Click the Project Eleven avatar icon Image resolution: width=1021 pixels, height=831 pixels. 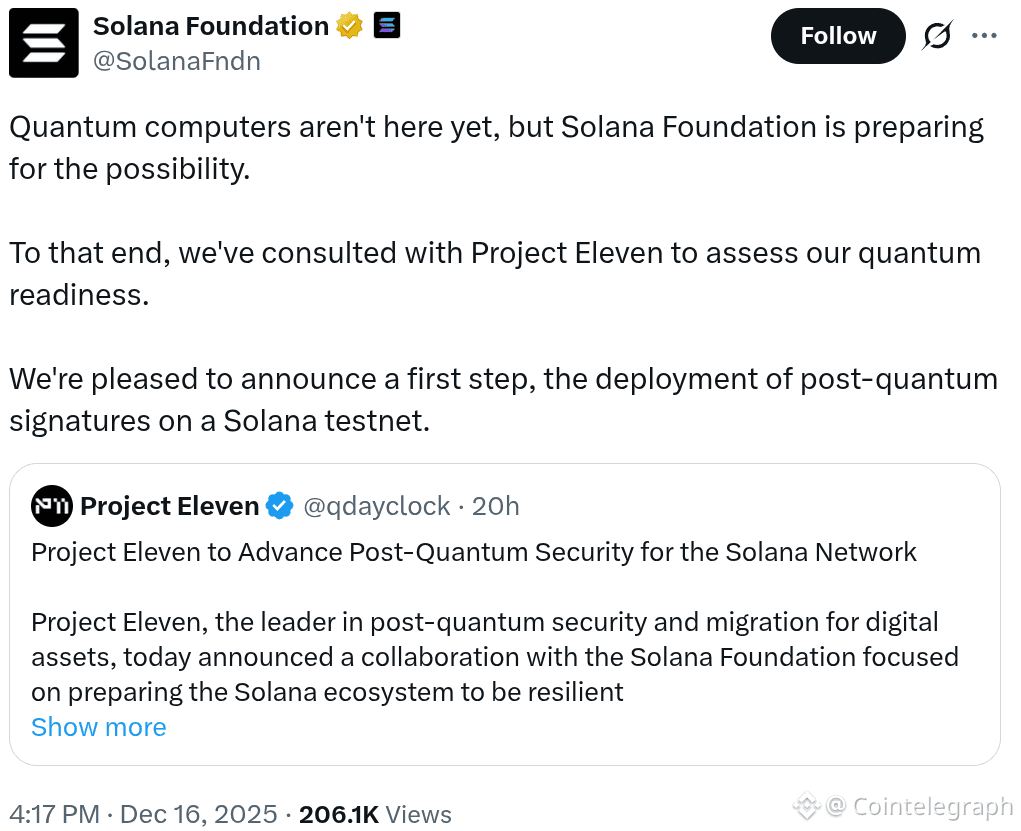tap(51, 506)
